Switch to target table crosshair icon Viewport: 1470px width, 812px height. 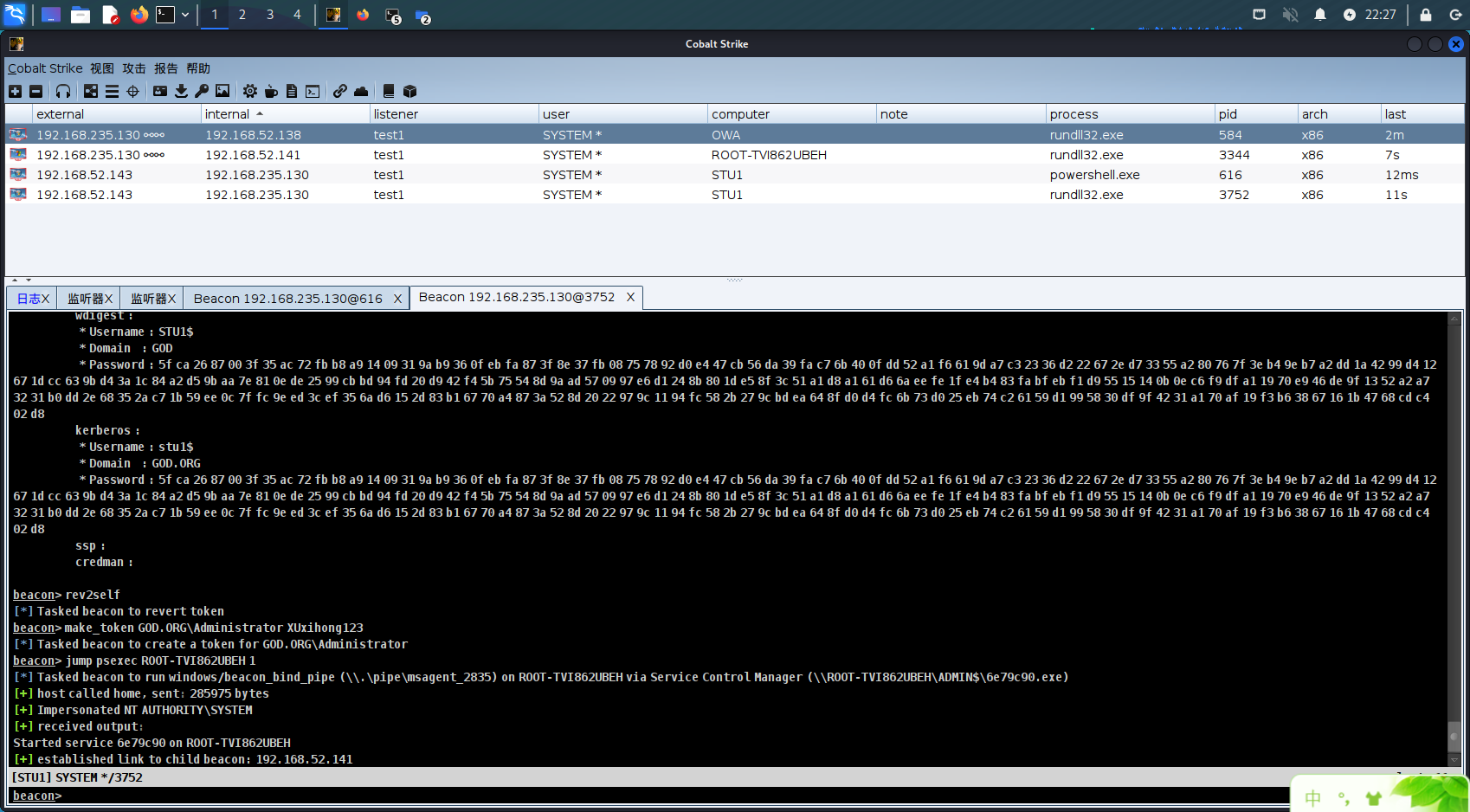coord(132,91)
